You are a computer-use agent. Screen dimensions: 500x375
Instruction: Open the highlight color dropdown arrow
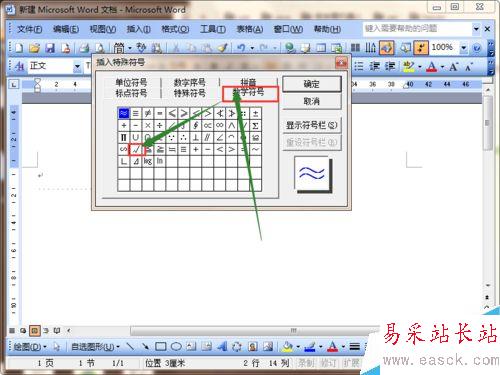(x=420, y=67)
